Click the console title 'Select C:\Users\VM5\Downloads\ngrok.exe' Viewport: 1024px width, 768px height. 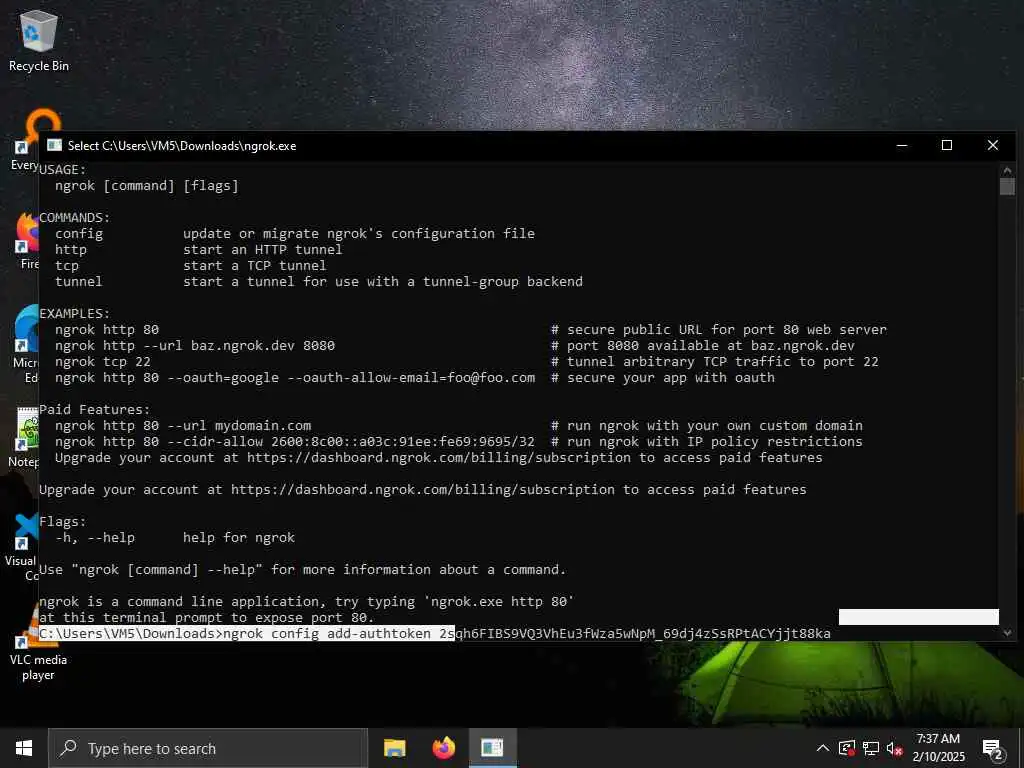coord(182,146)
